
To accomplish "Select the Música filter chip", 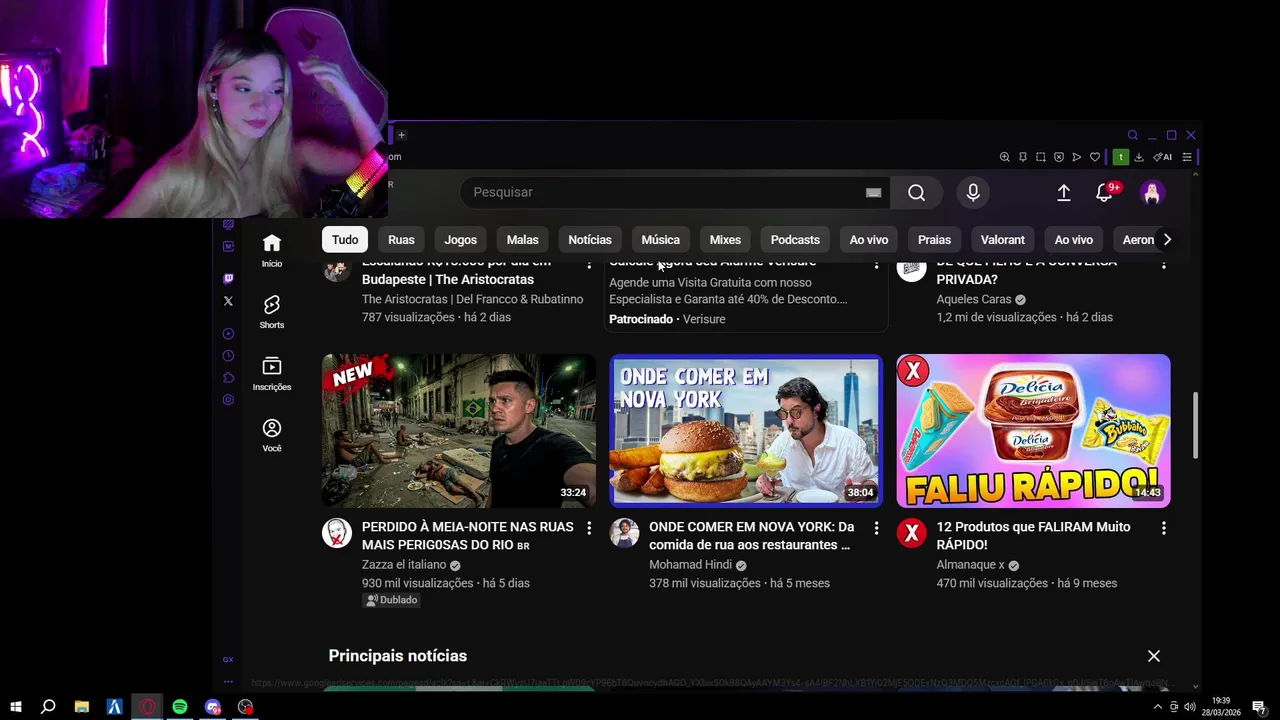I will (x=660, y=240).
